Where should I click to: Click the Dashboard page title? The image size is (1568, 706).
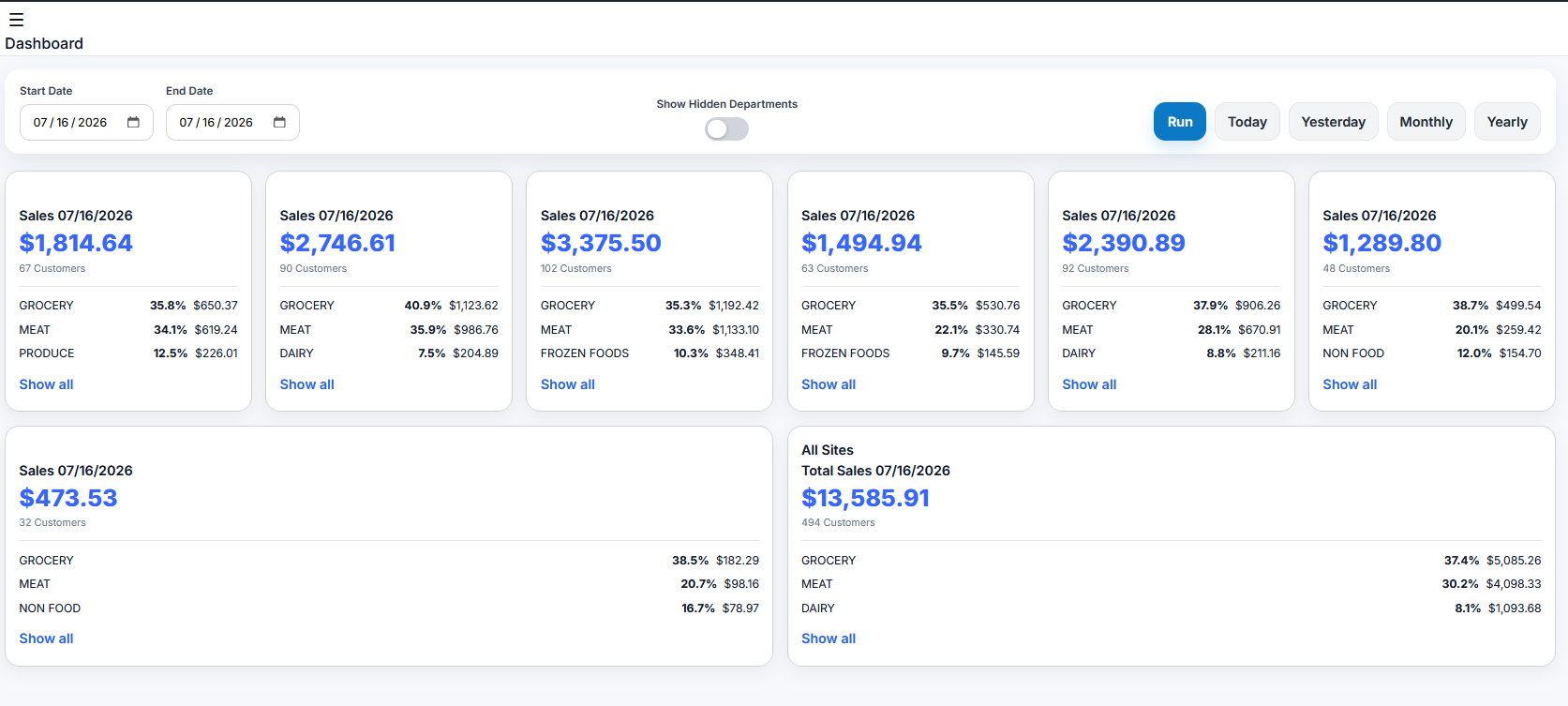coord(44,43)
